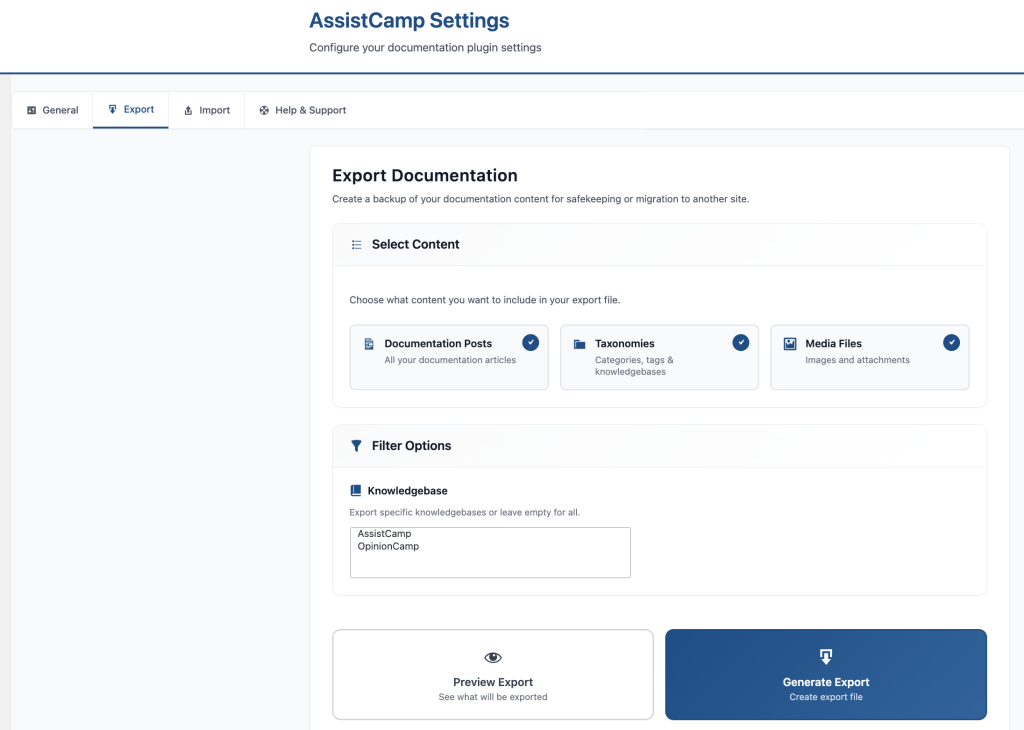Click the Preview Export button

(x=492, y=674)
